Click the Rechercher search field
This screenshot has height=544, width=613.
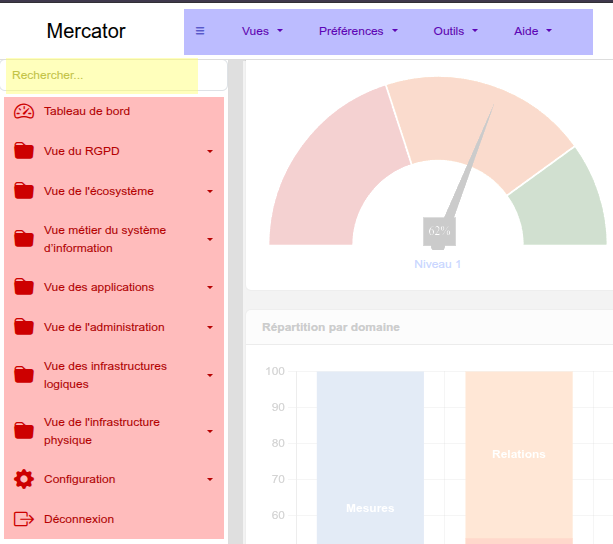click(102, 75)
